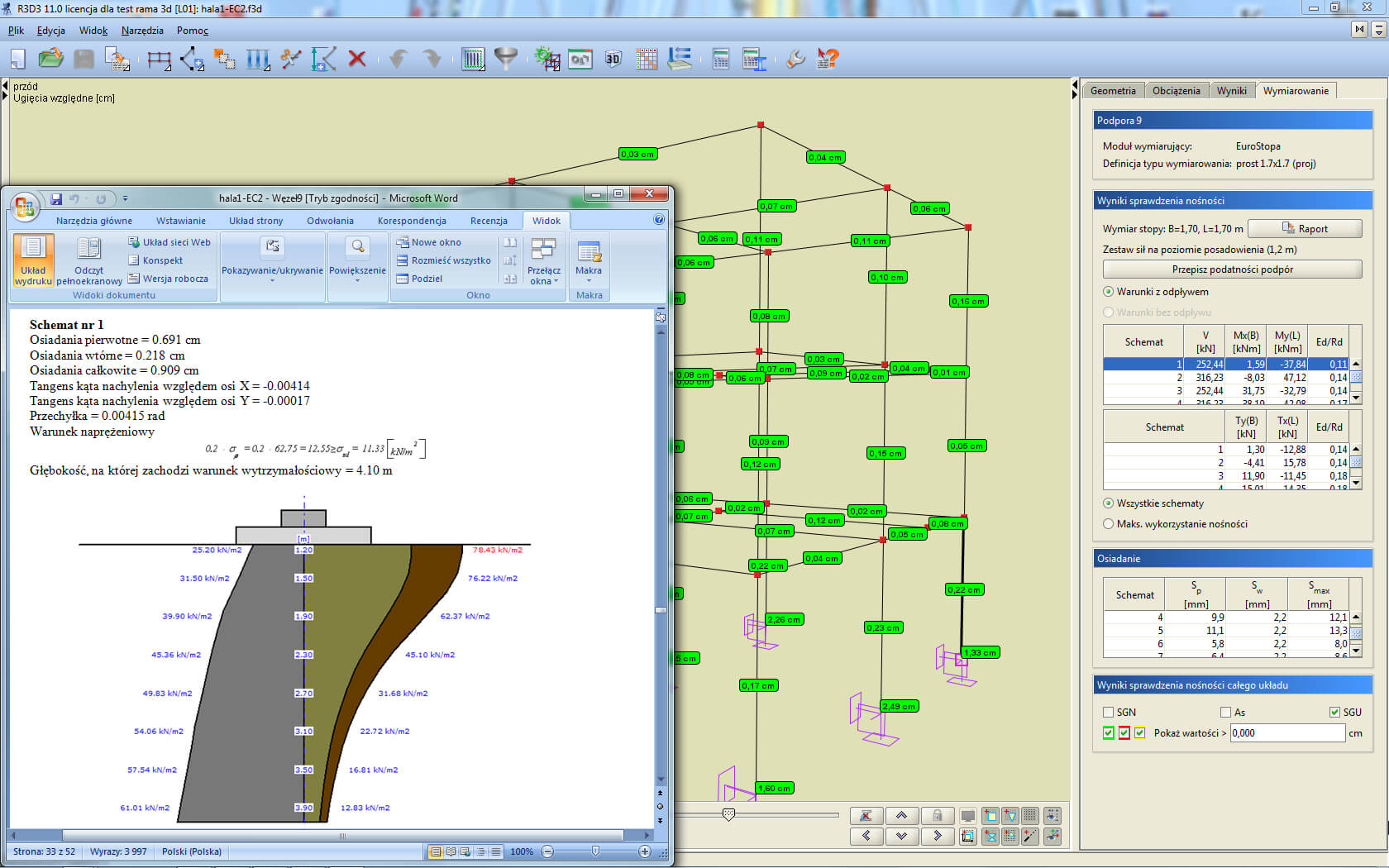Rotate view left with left chevron button
1389x868 pixels.
pyautogui.click(x=866, y=836)
